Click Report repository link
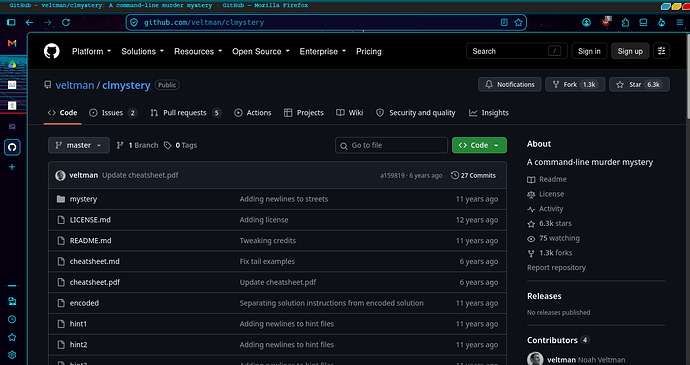The width and height of the screenshot is (690, 365). 556,268
